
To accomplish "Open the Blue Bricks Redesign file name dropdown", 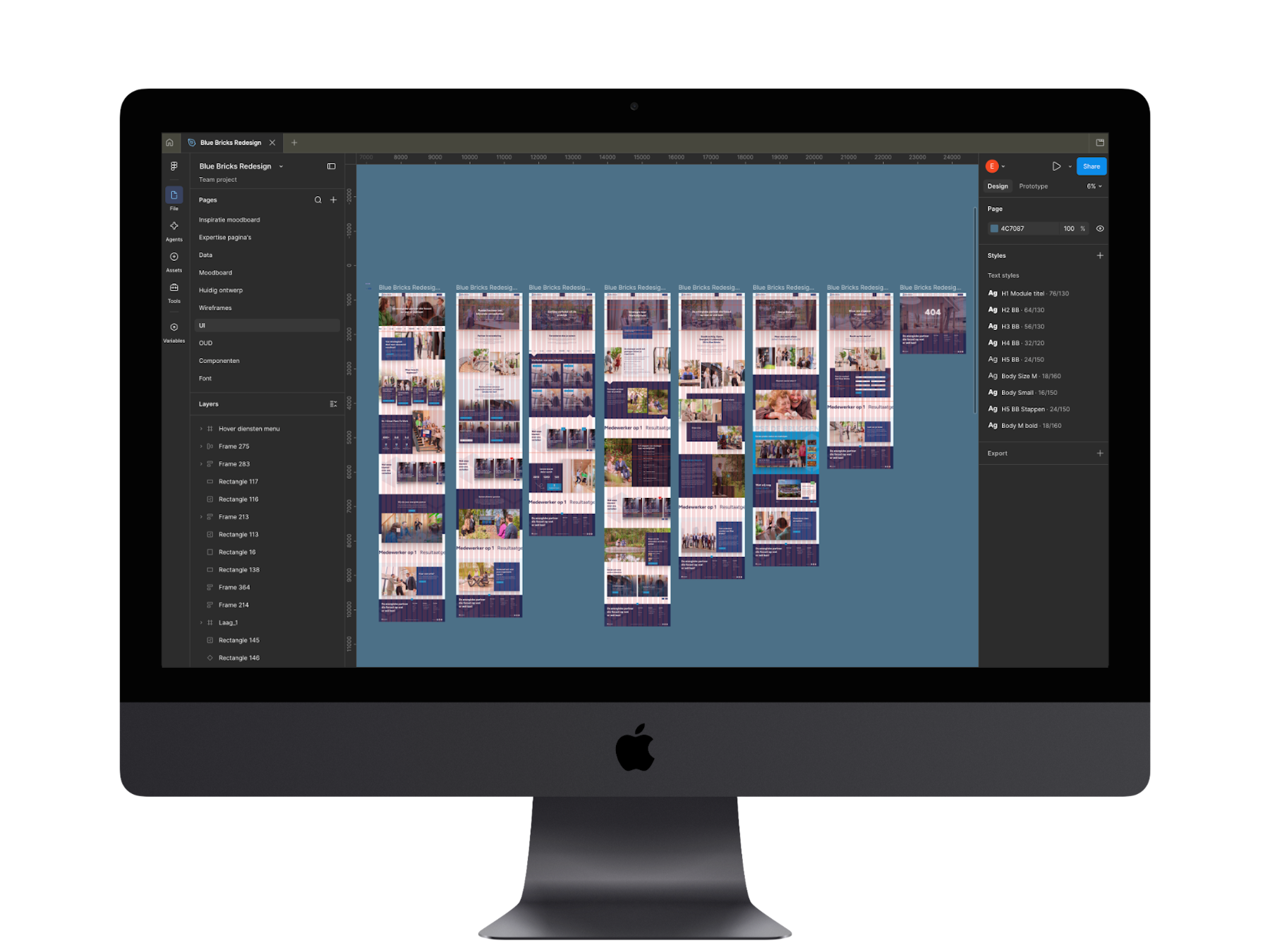I will pyautogui.click(x=281, y=166).
